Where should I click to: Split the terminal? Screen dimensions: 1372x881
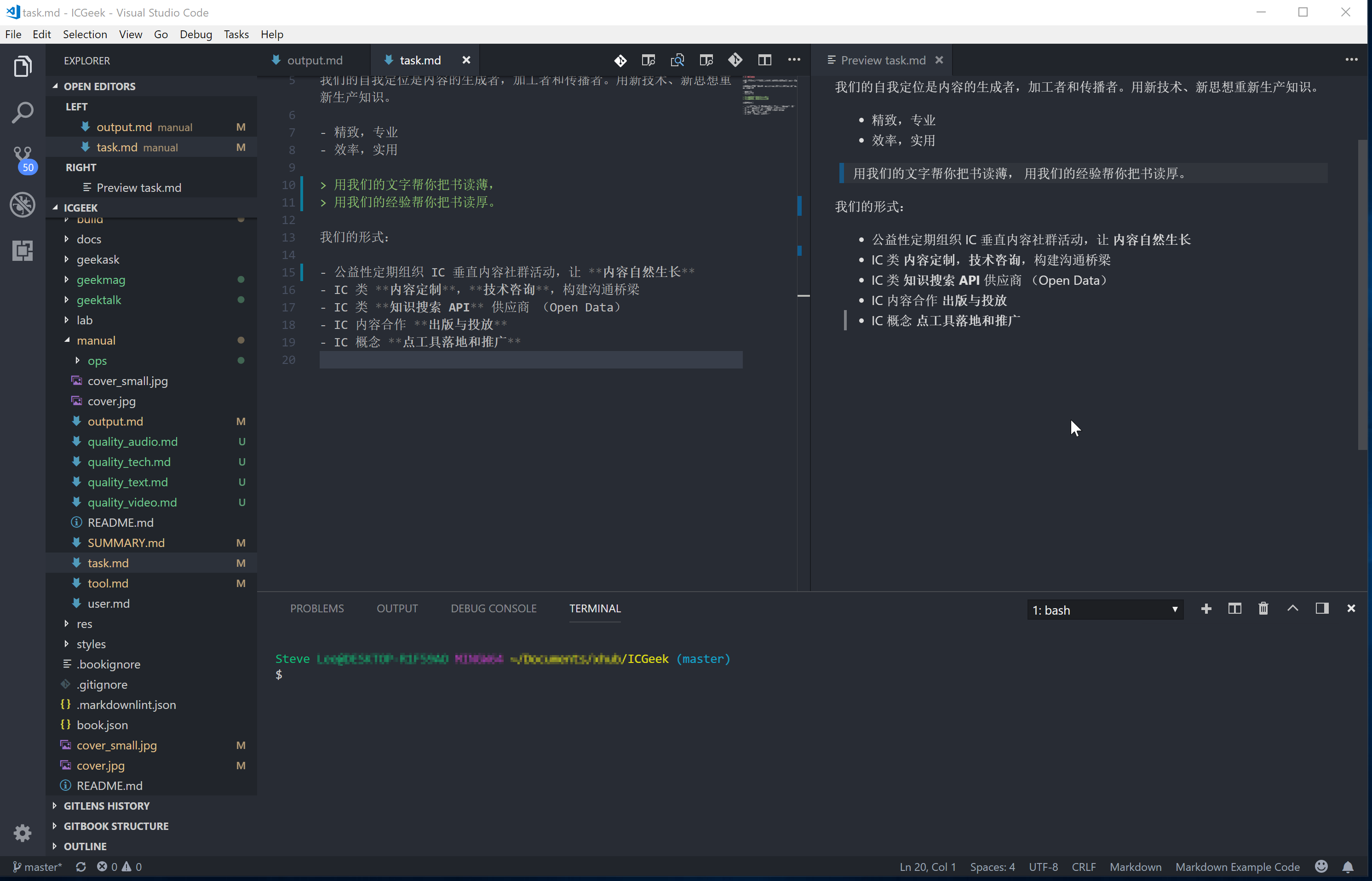(1235, 609)
